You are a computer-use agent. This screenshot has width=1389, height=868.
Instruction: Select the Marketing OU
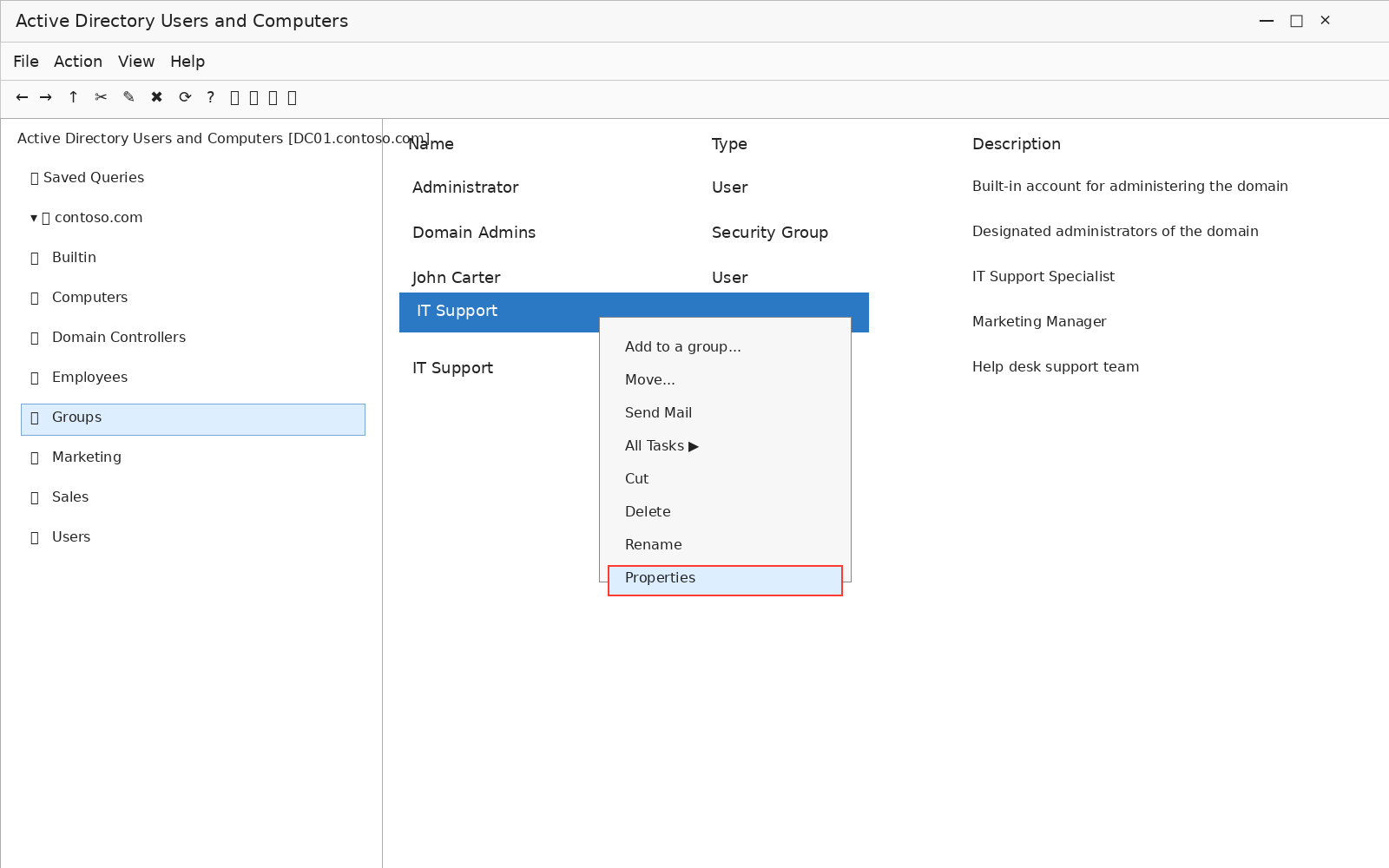tap(87, 457)
